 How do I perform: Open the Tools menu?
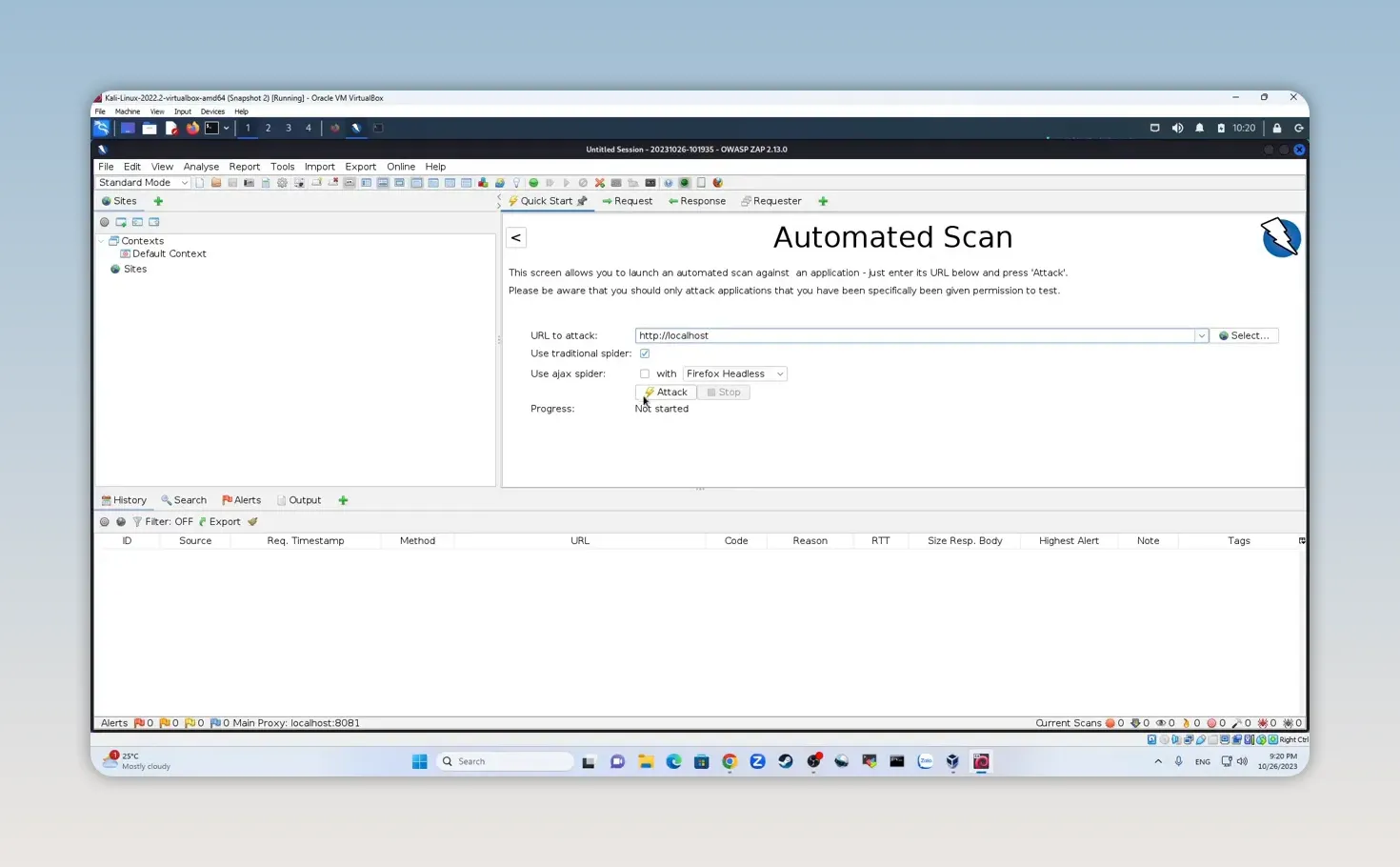click(x=282, y=167)
